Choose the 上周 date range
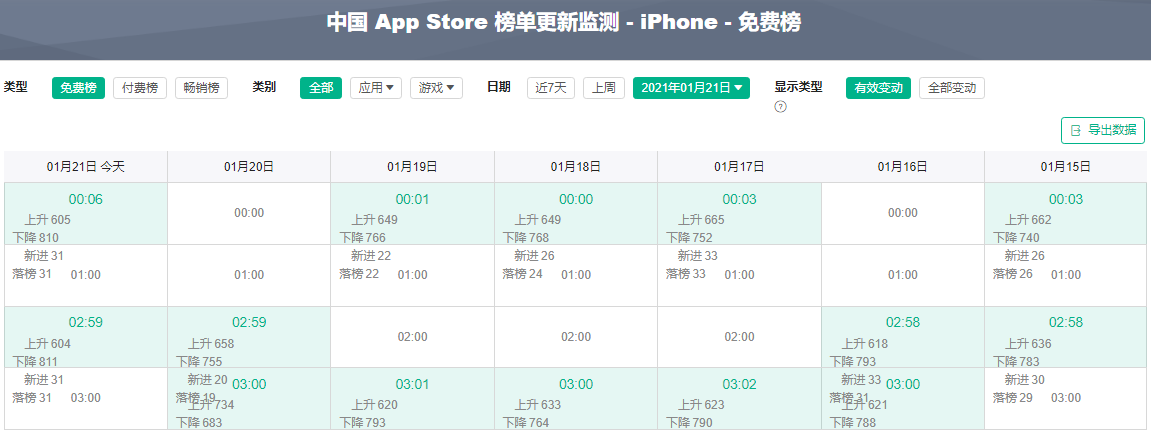Screen dimensions: 1151x430 604,88
